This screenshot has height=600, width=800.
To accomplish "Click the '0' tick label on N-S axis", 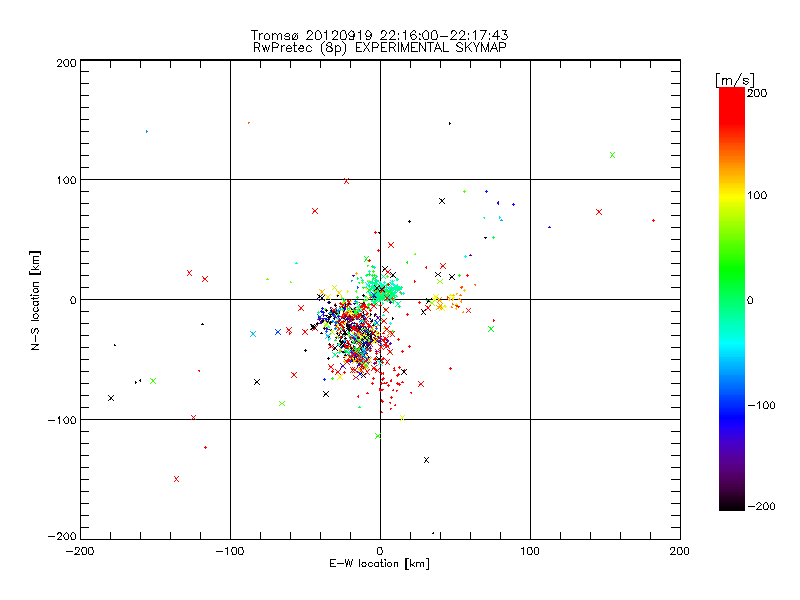I will pyautogui.click(x=73, y=300).
